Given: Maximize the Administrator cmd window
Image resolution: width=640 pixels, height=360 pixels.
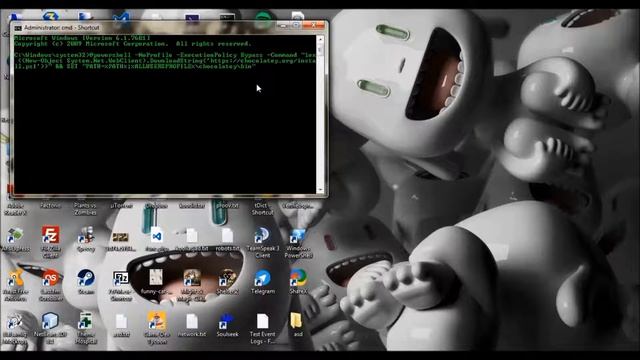Looking at the screenshot, I should coord(296,25).
